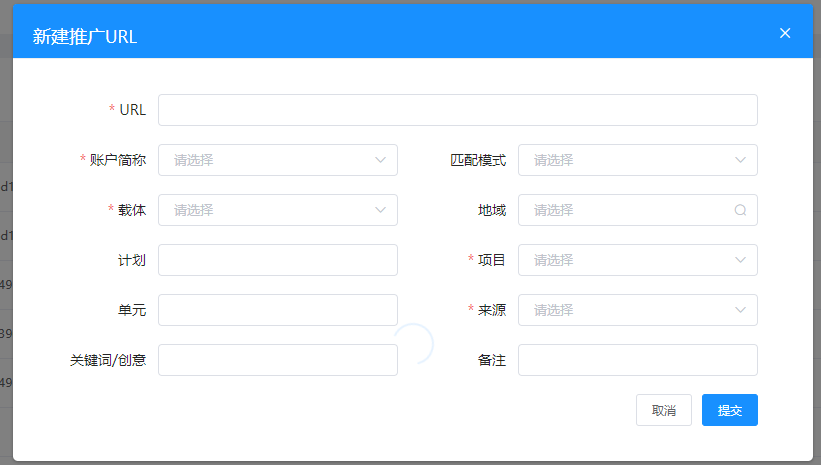
Task: Close the 新建推广URL dialog
Action: (784, 33)
